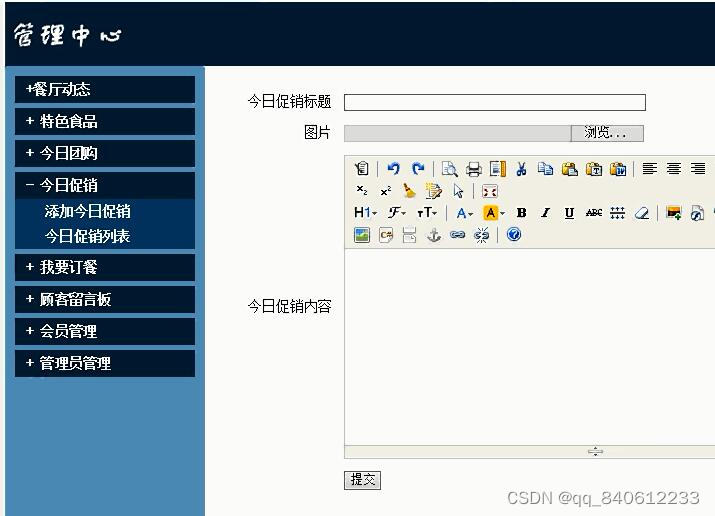
Task: Open the H1 heading dropdown
Action: point(365,212)
